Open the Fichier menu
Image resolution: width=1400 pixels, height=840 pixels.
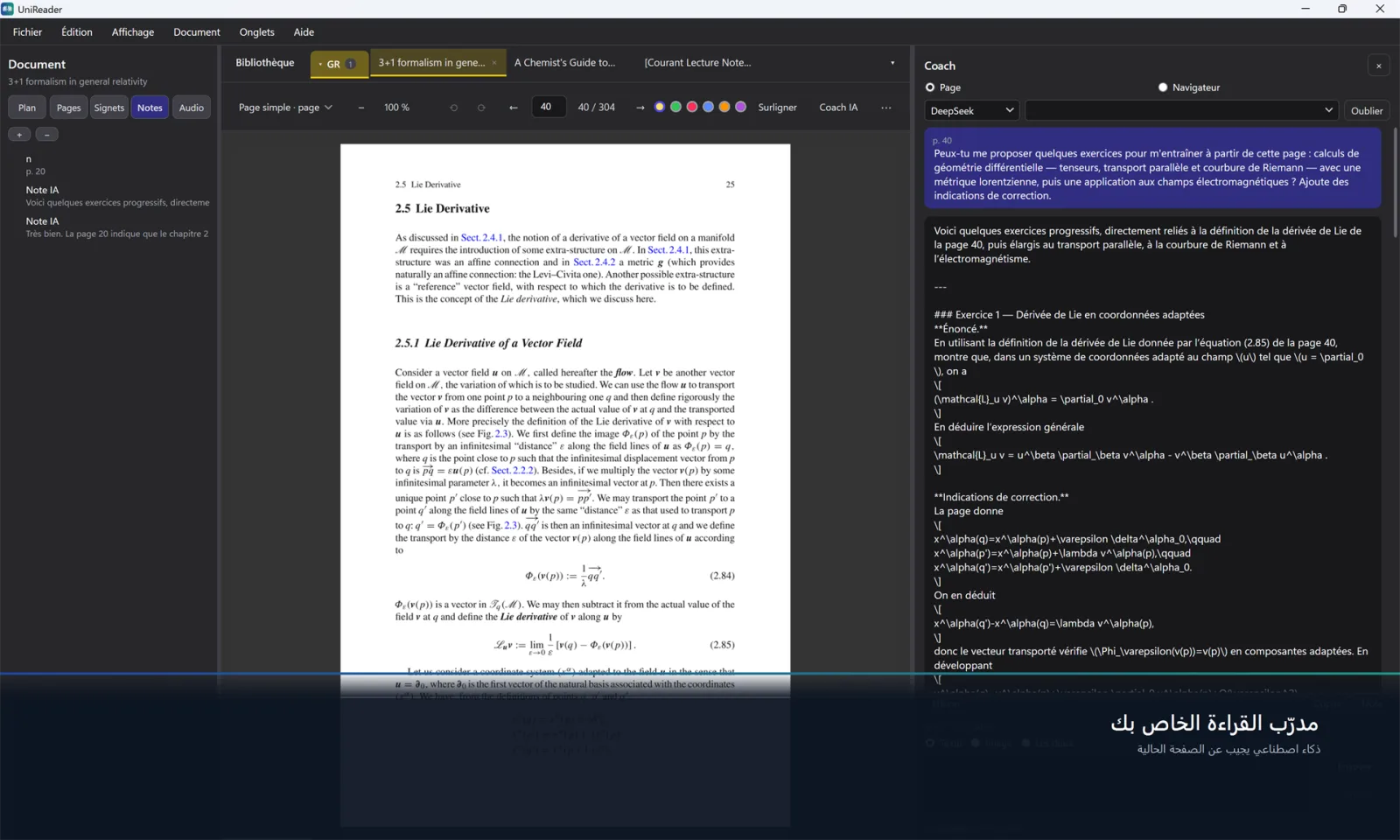click(x=27, y=32)
